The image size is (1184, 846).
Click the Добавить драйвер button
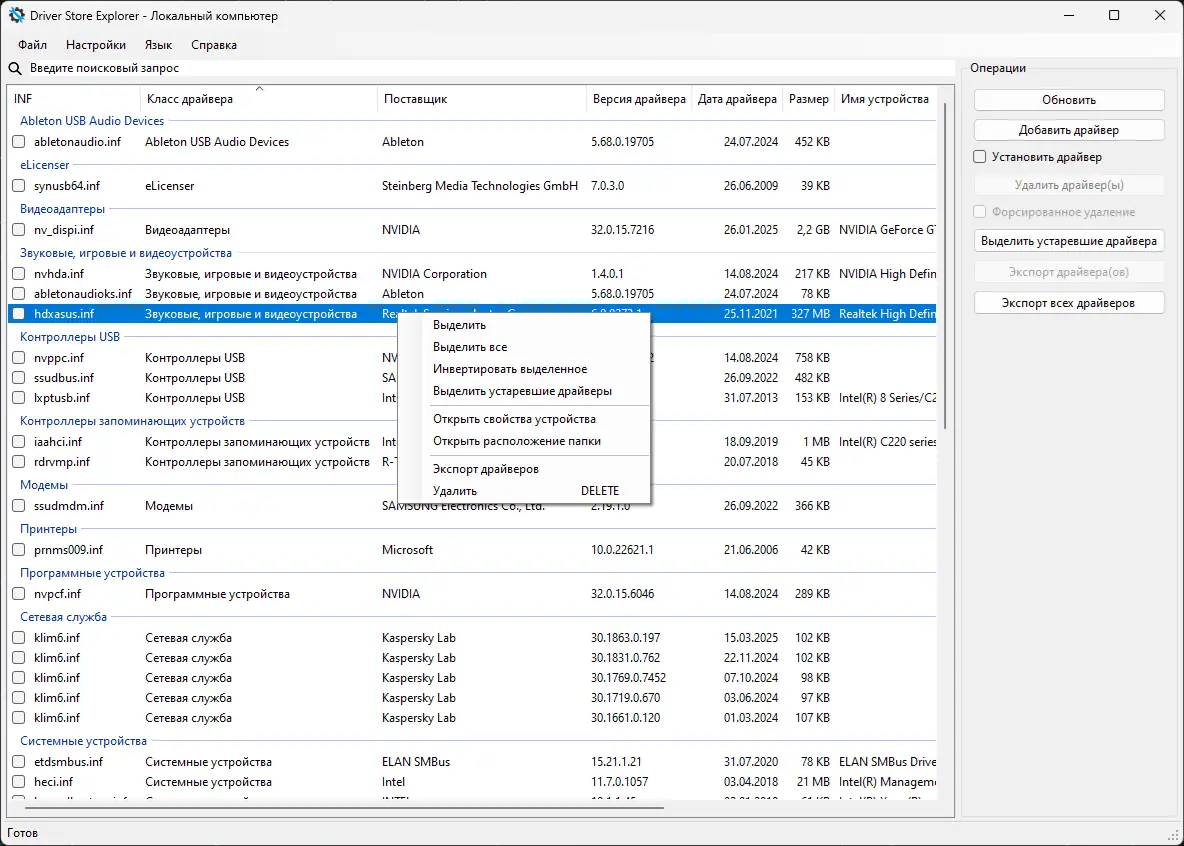(1068, 130)
